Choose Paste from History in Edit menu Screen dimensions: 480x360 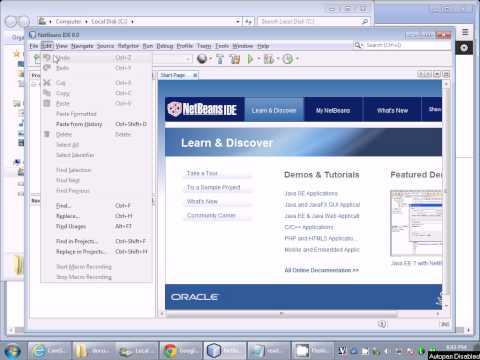[x=96, y=124]
